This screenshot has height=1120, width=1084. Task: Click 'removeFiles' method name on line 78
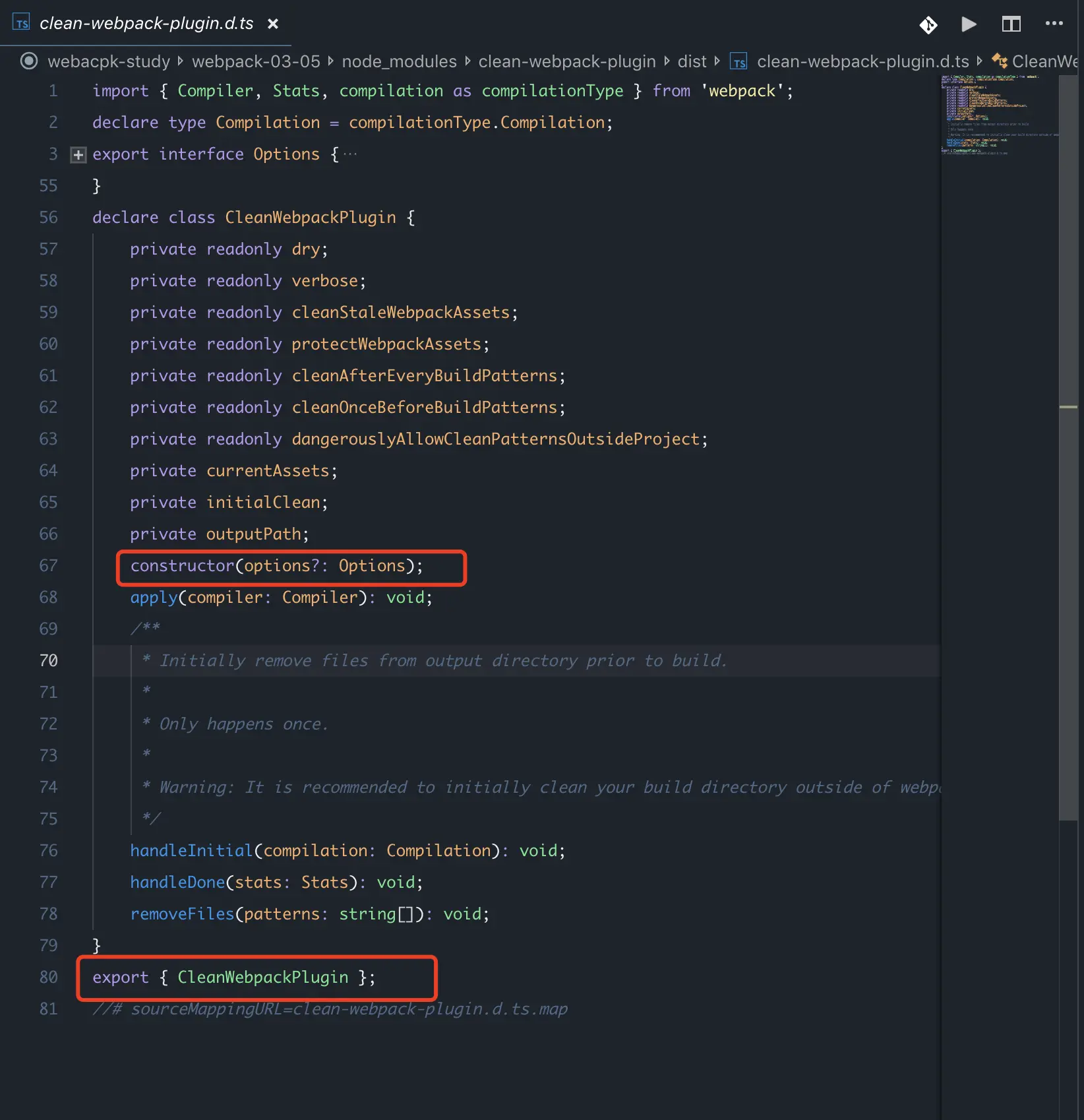click(182, 914)
